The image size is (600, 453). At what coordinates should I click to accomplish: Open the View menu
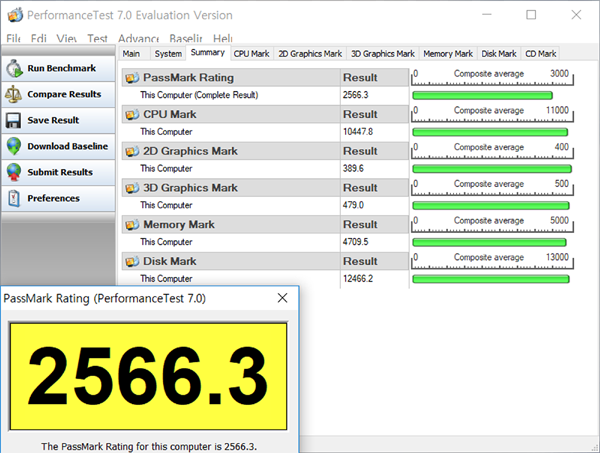click(x=67, y=39)
